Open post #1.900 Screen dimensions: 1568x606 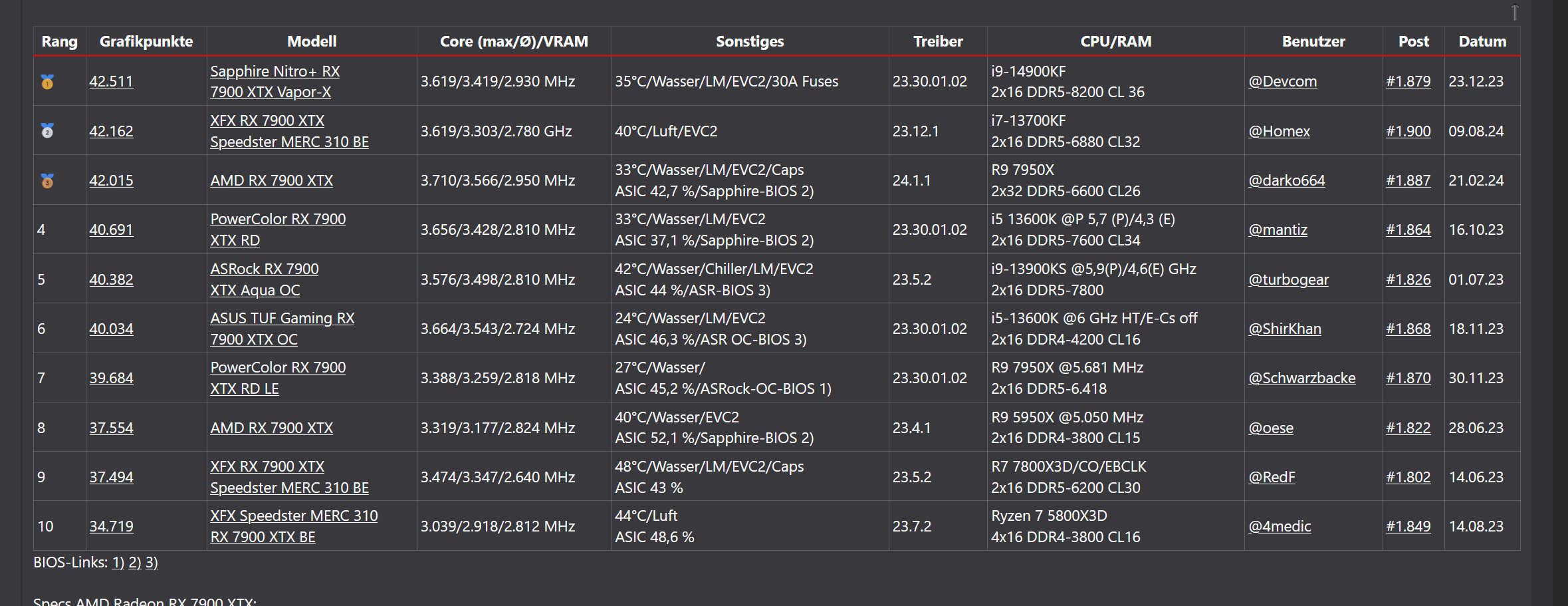coord(1408,131)
